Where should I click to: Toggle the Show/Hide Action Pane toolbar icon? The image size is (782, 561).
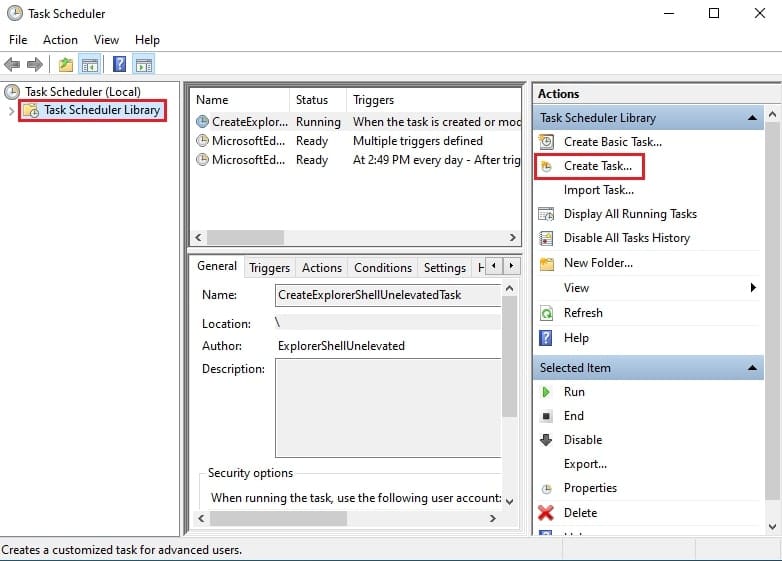pyautogui.click(x=144, y=64)
